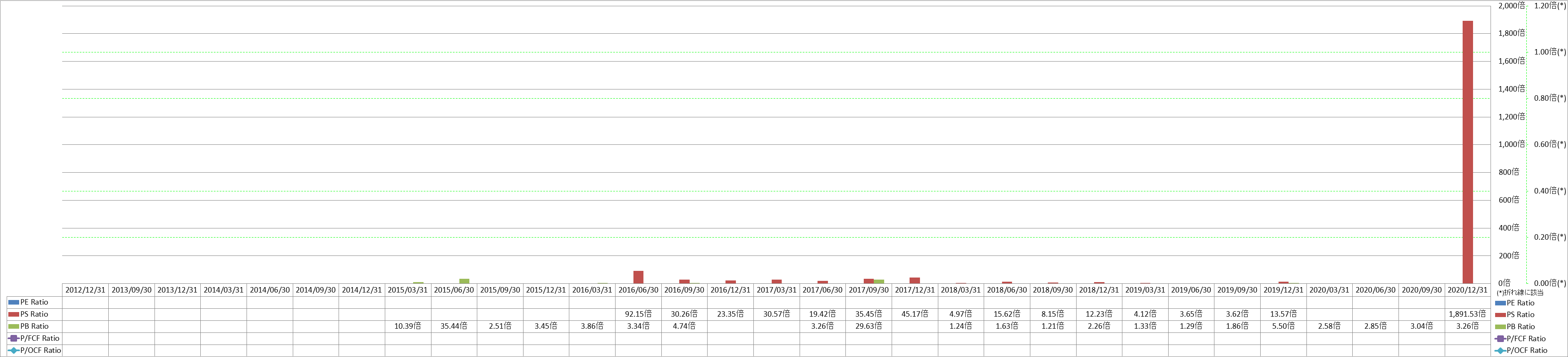1568x357 pixels.
Task: Click the 4.74倍 PB Ratio cell
Action: point(684,327)
